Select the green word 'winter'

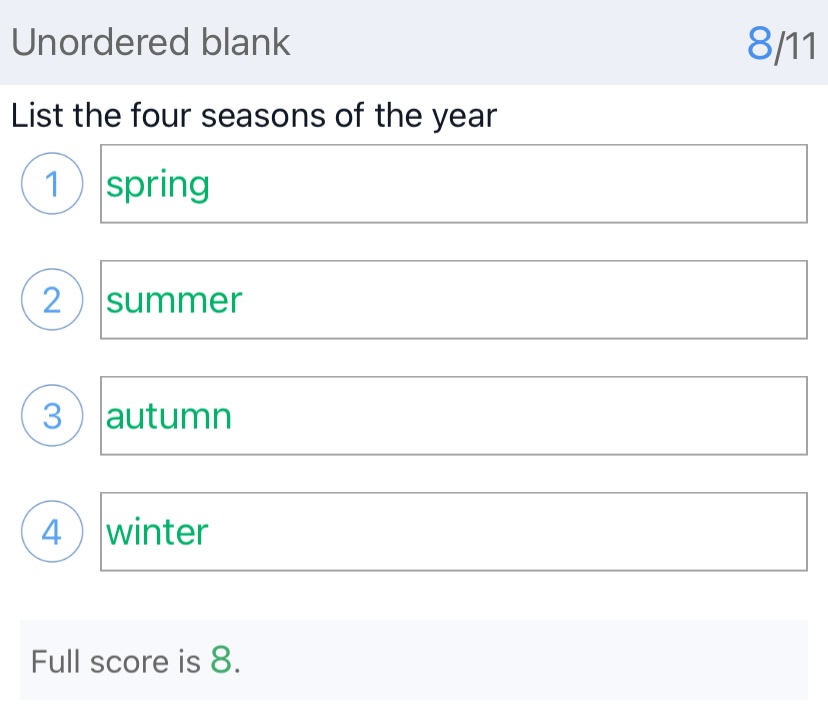pyautogui.click(x=157, y=532)
